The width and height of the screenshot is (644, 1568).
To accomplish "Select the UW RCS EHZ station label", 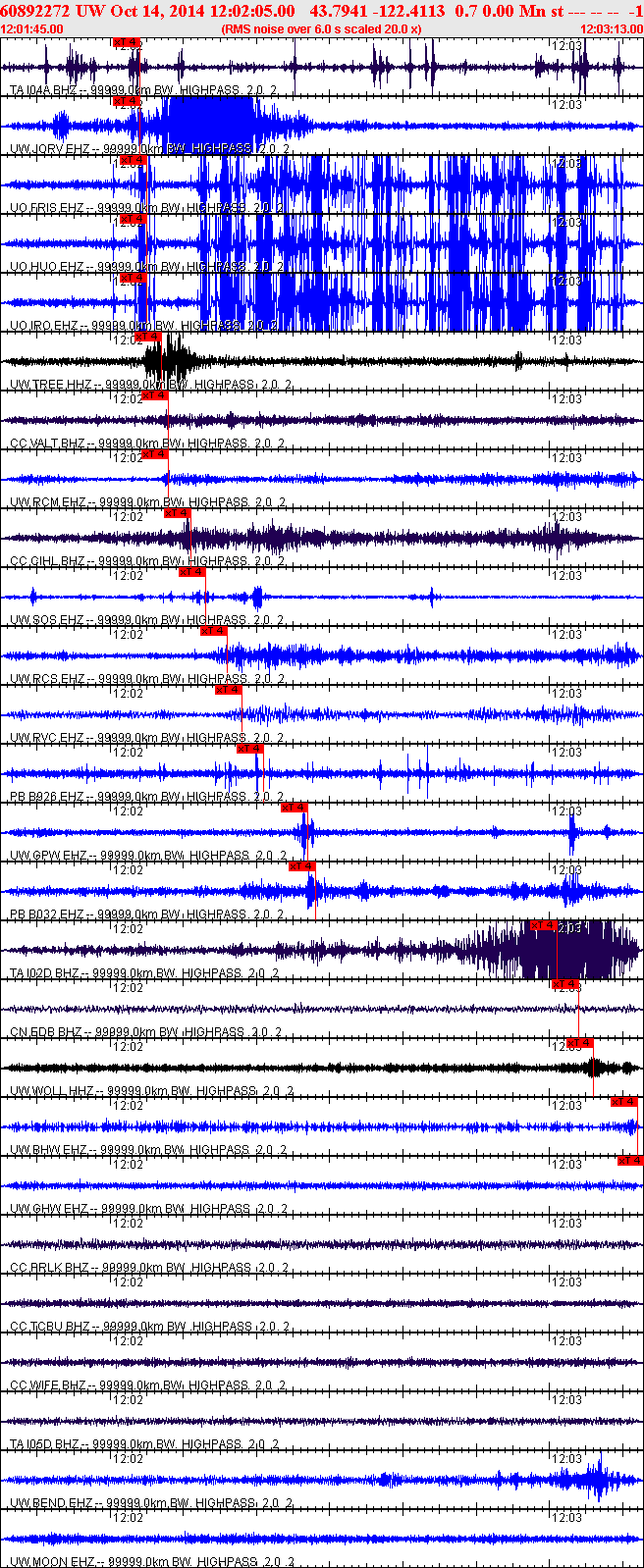I will [147, 679].
